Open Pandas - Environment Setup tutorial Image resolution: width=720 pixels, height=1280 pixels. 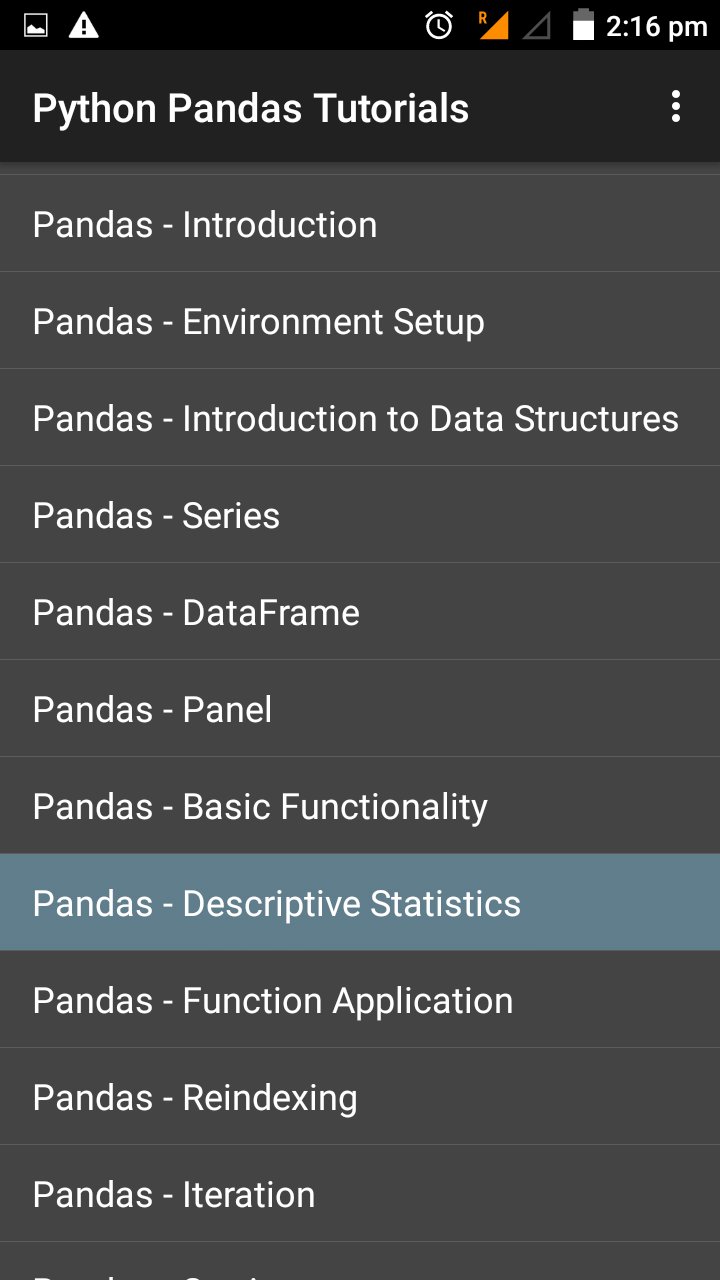(360, 321)
